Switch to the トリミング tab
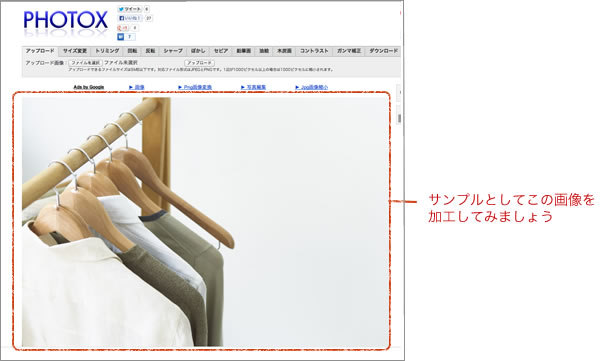The height and width of the screenshot is (361, 607). (x=107, y=51)
